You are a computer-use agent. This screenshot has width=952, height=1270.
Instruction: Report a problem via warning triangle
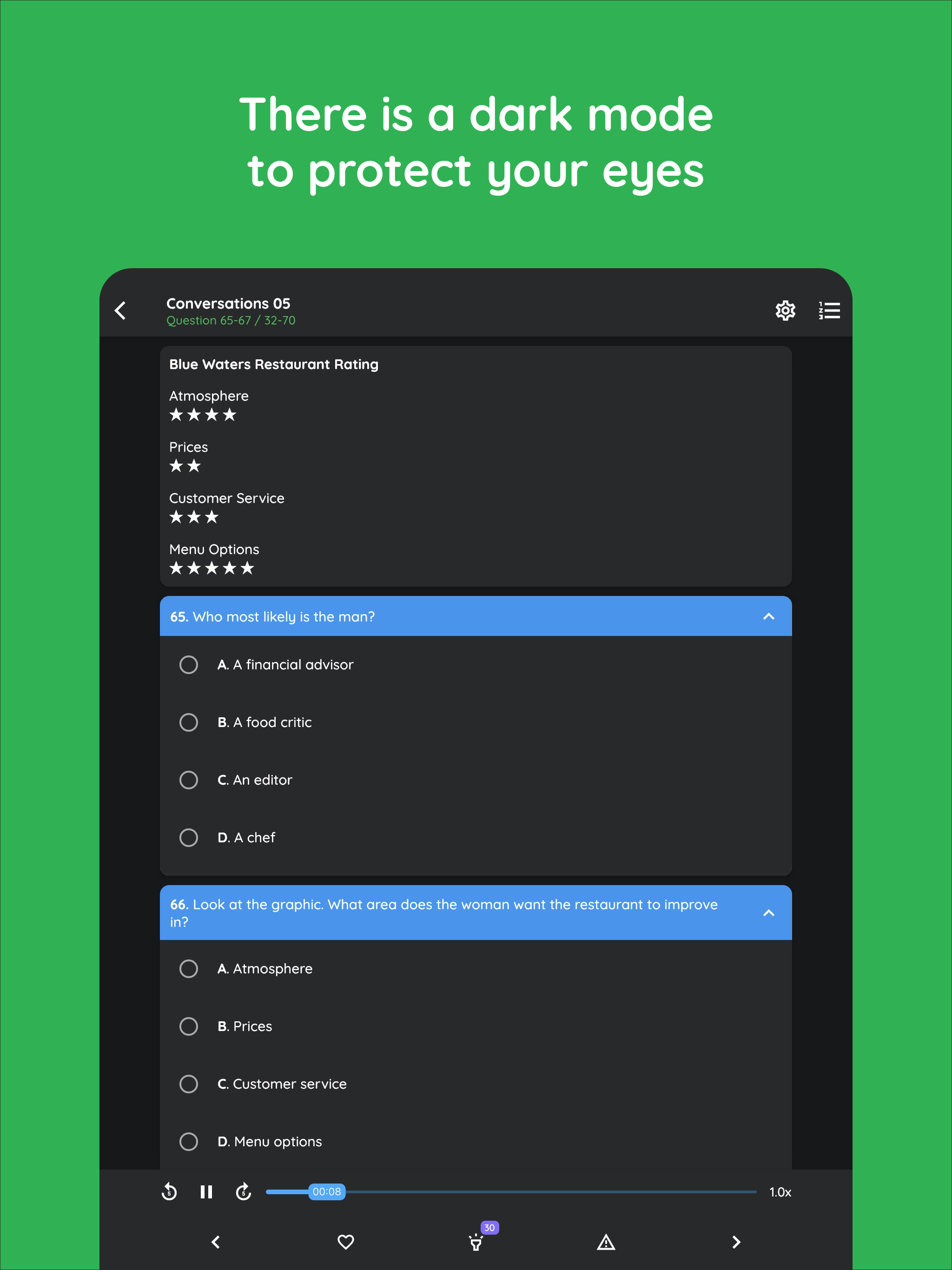point(606,1242)
